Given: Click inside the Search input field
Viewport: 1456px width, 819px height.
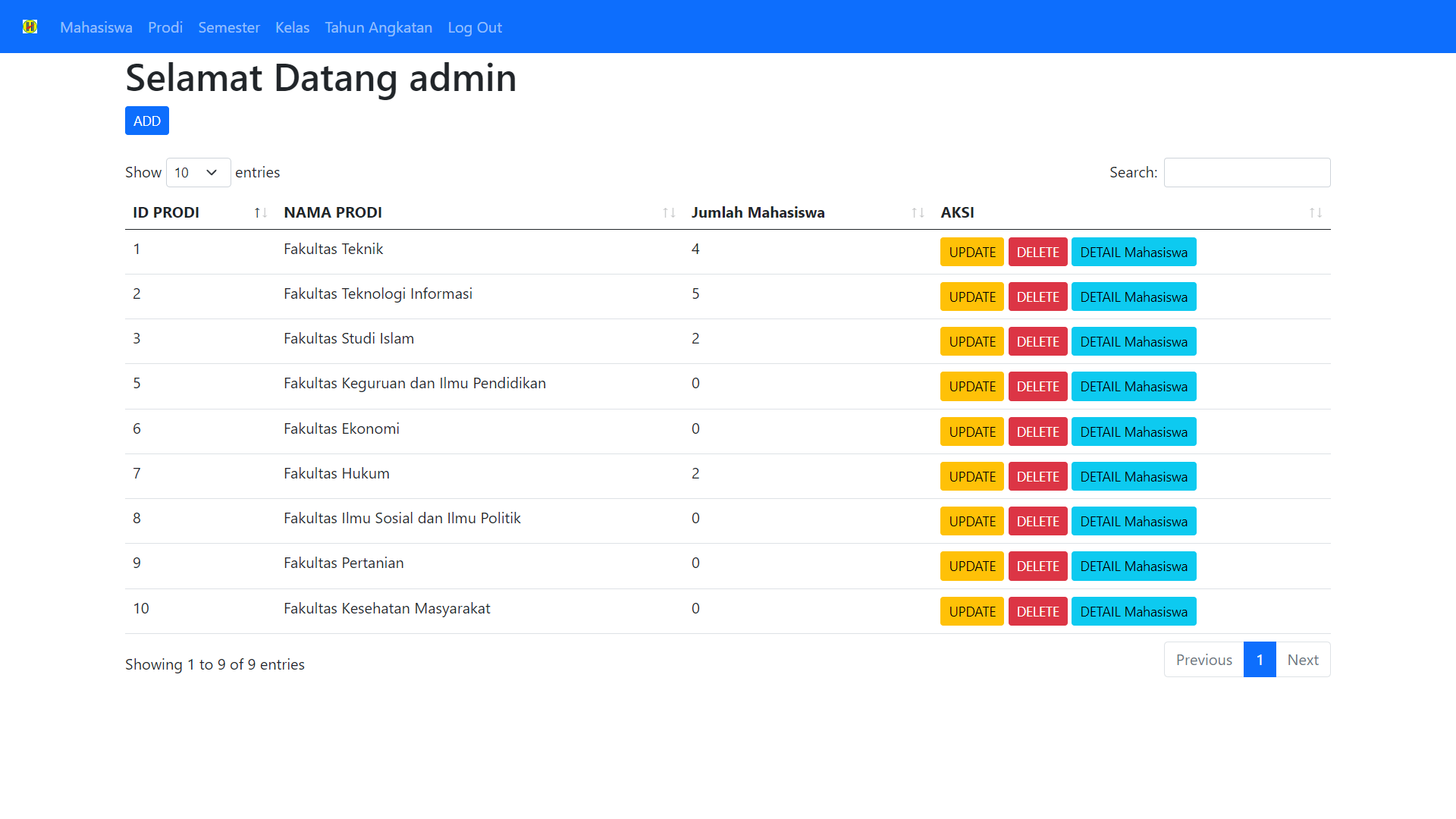Looking at the screenshot, I should coord(1246,172).
